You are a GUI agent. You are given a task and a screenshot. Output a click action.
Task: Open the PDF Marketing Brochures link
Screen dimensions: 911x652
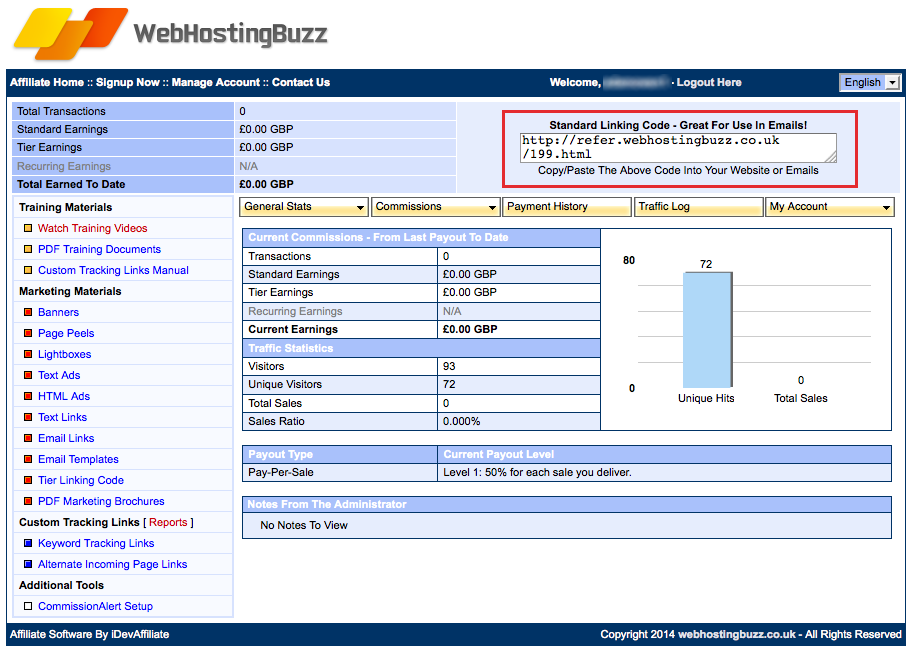coord(101,501)
